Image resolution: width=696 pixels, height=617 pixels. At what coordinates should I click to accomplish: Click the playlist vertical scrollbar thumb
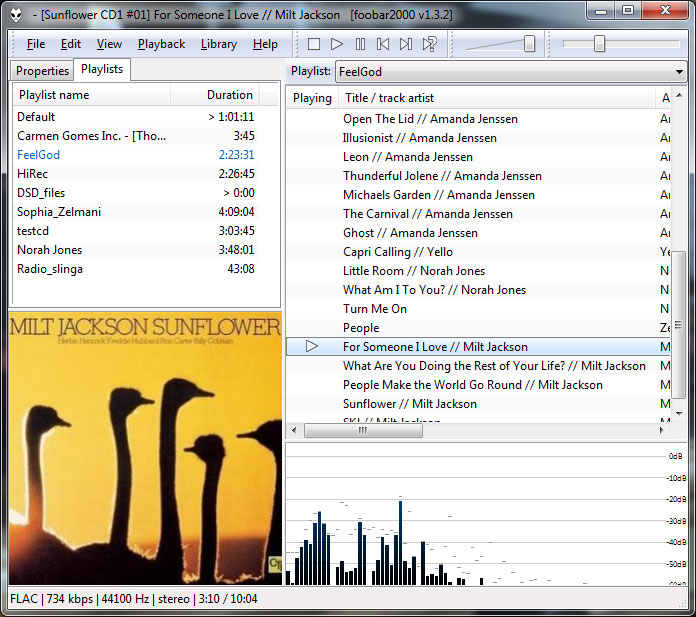coord(679,324)
